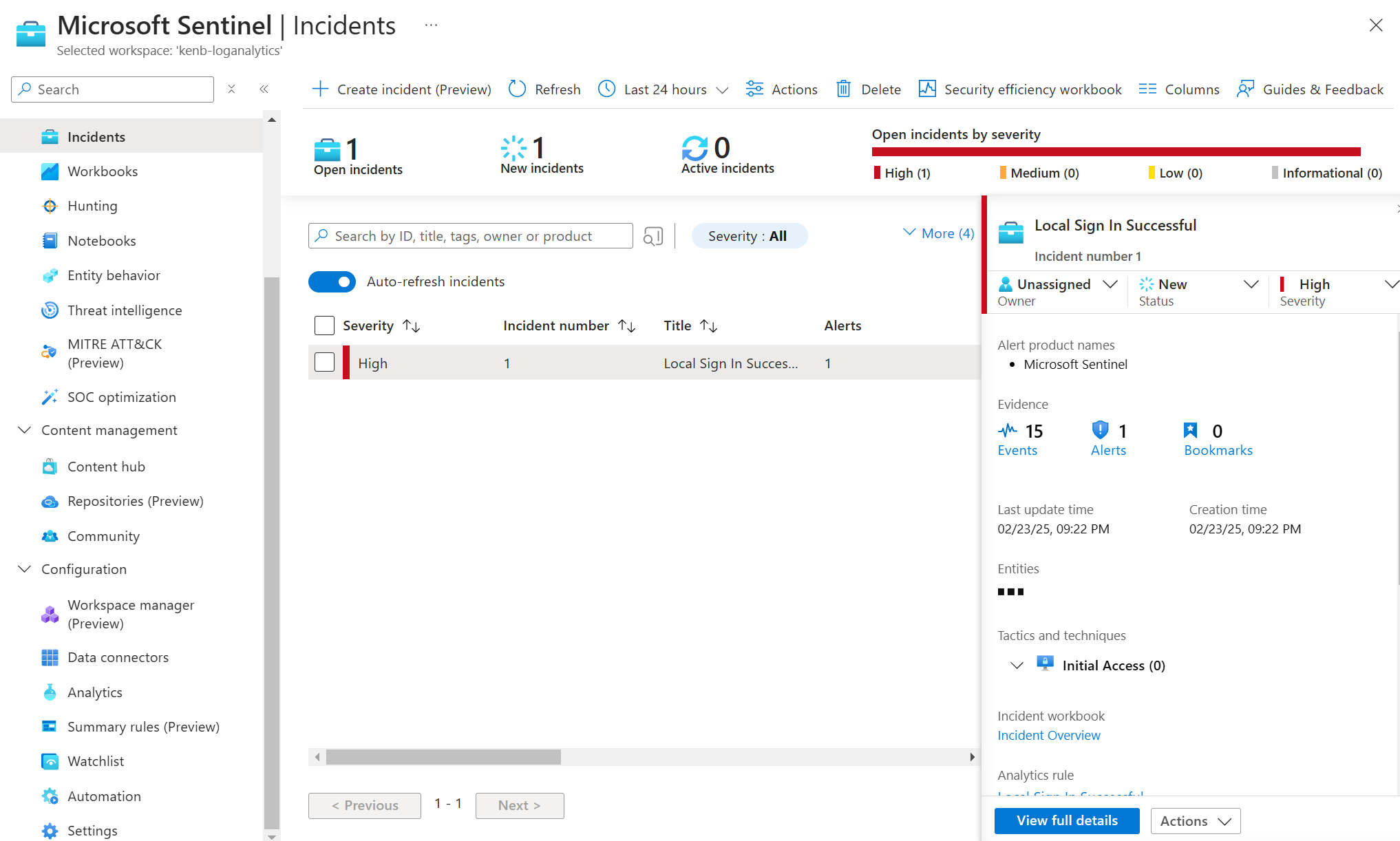Image resolution: width=1400 pixels, height=841 pixels.
Task: Click the Automation gear icon
Action: pyautogui.click(x=50, y=796)
